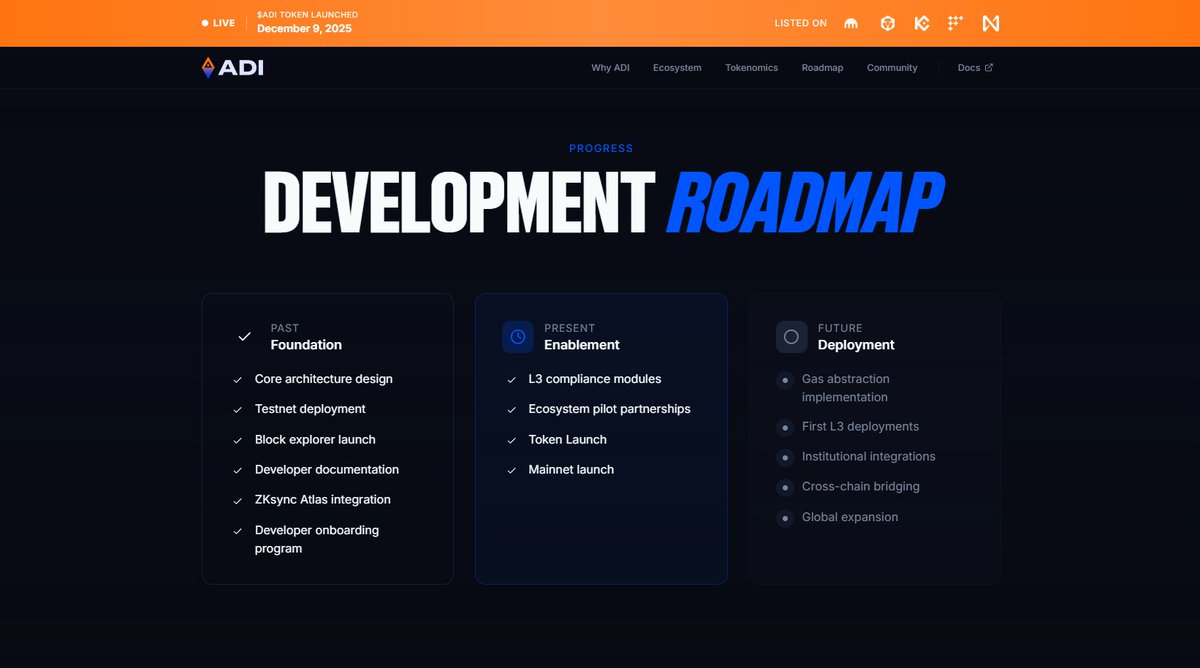Click the Crypto.com lion hexagon icon

click(x=887, y=23)
